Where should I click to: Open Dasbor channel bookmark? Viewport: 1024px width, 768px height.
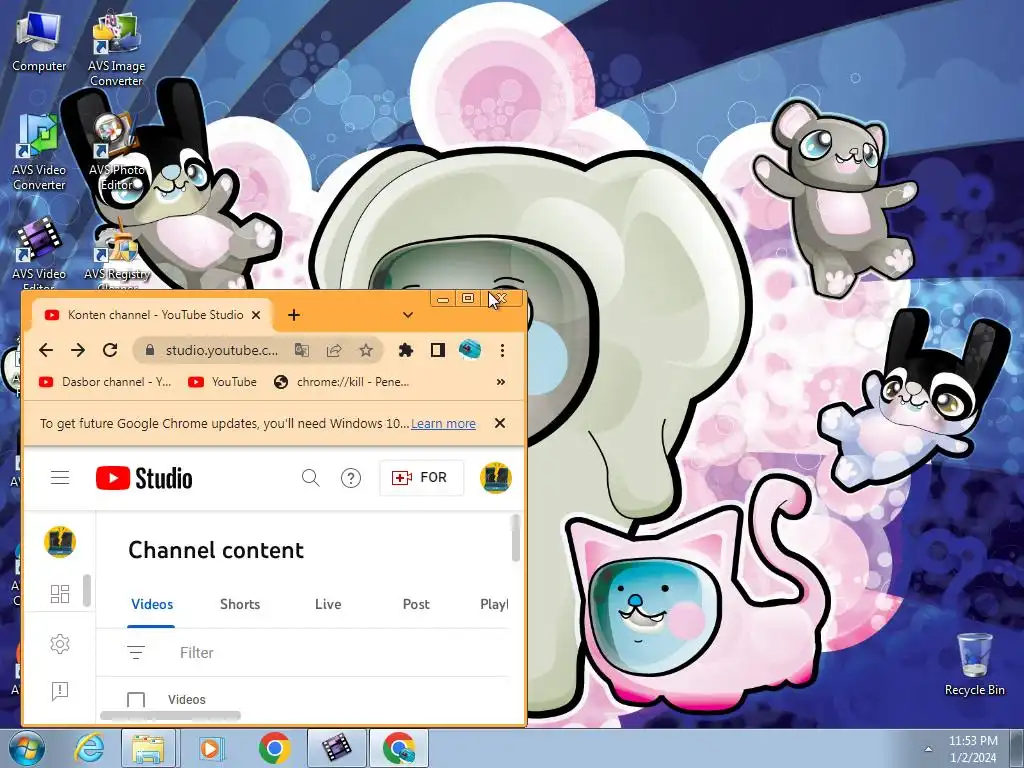[x=104, y=382]
